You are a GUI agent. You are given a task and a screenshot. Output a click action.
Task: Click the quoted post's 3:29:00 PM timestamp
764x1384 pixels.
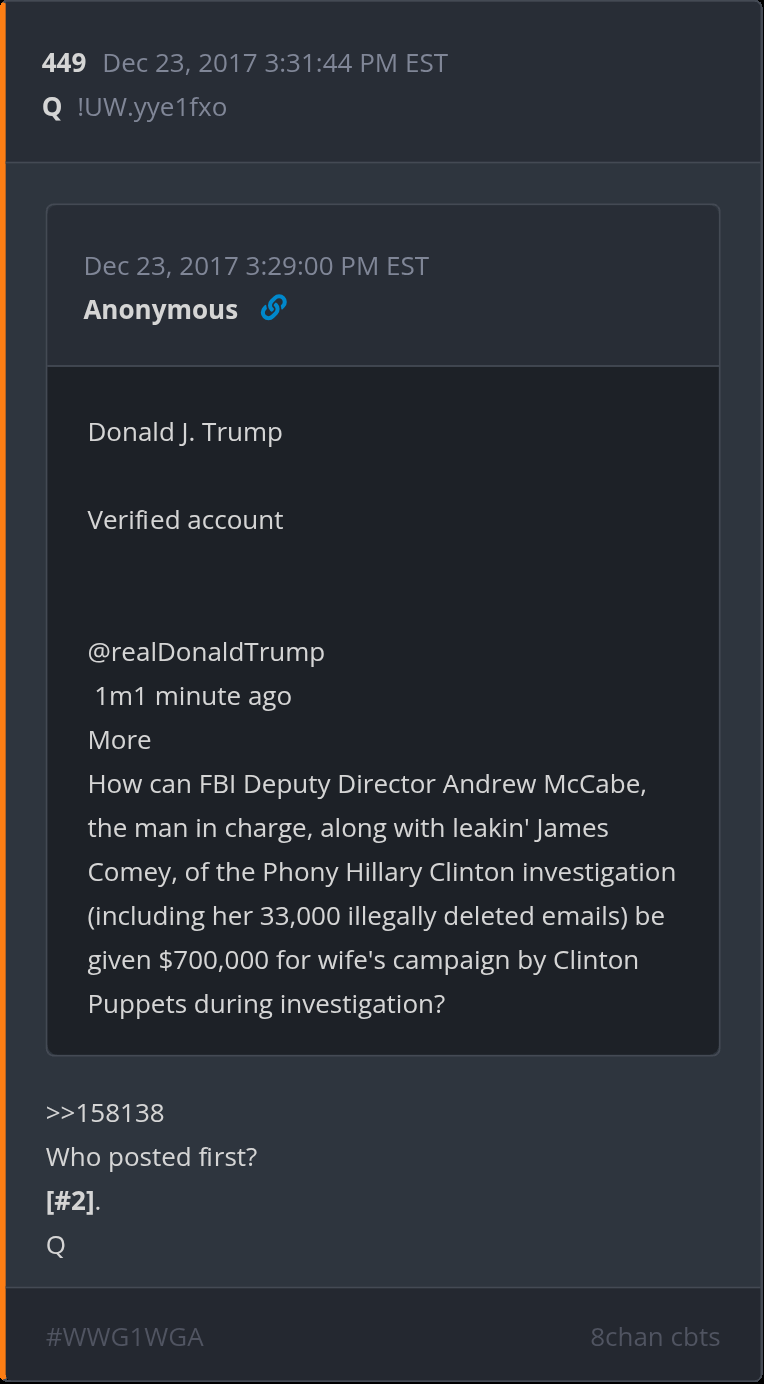pyautogui.click(x=256, y=266)
